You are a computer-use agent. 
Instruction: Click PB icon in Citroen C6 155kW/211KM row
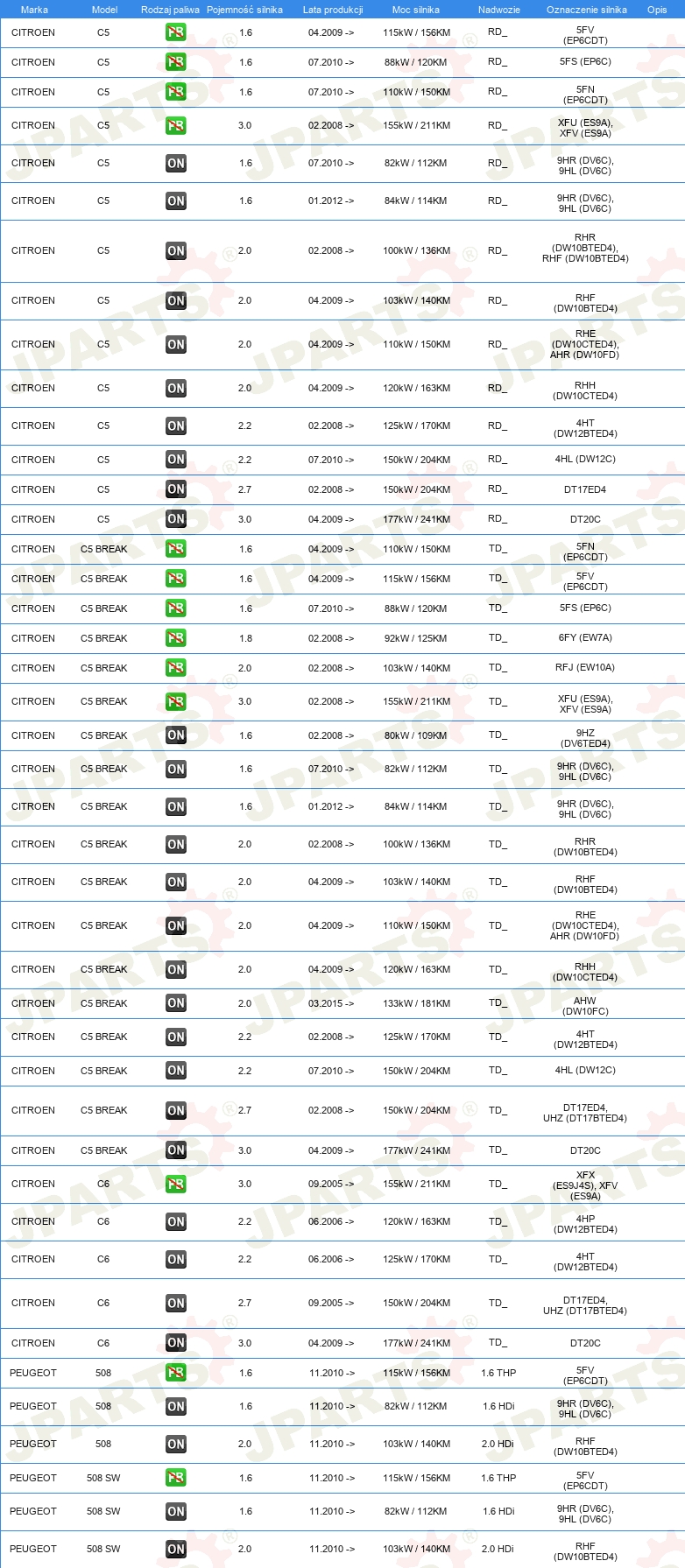(x=176, y=1184)
